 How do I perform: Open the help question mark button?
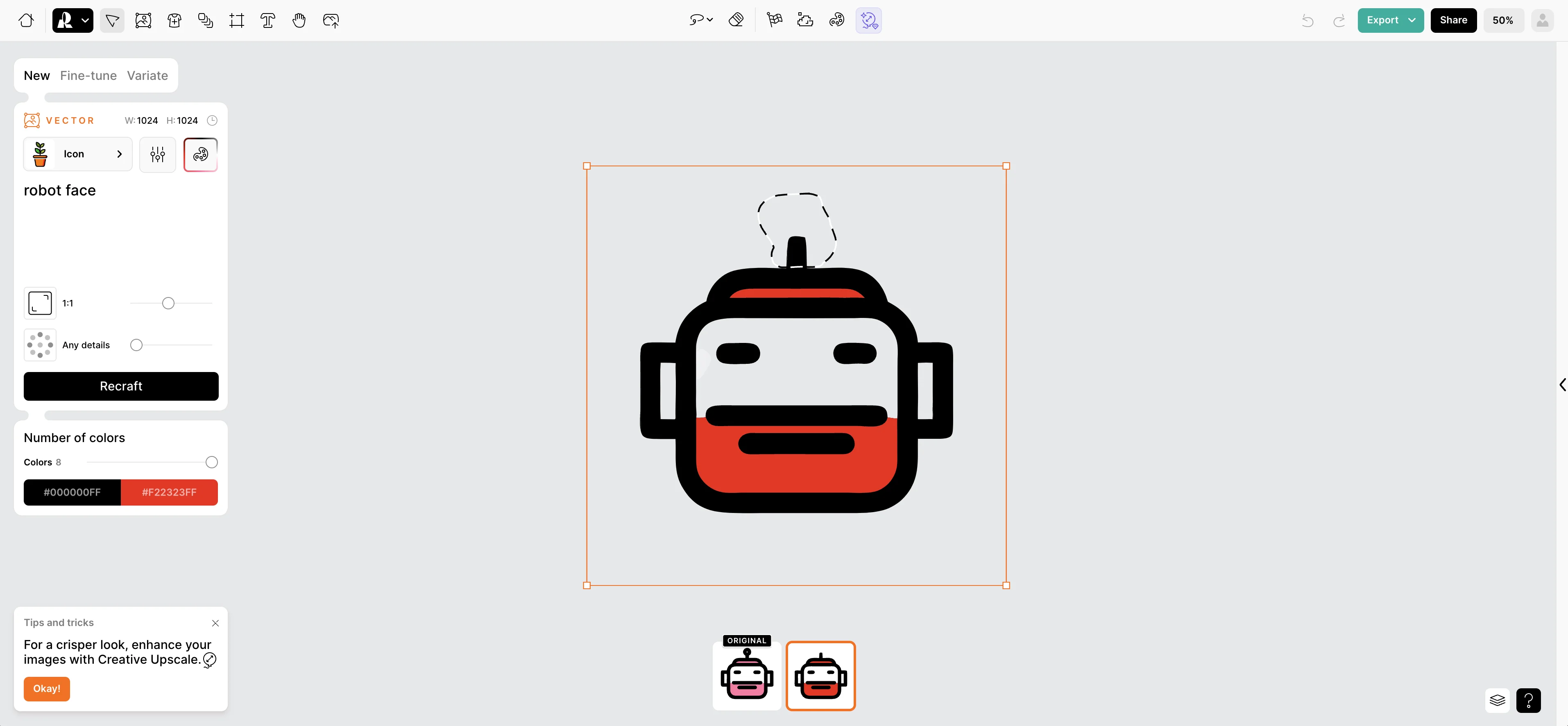point(1528,701)
